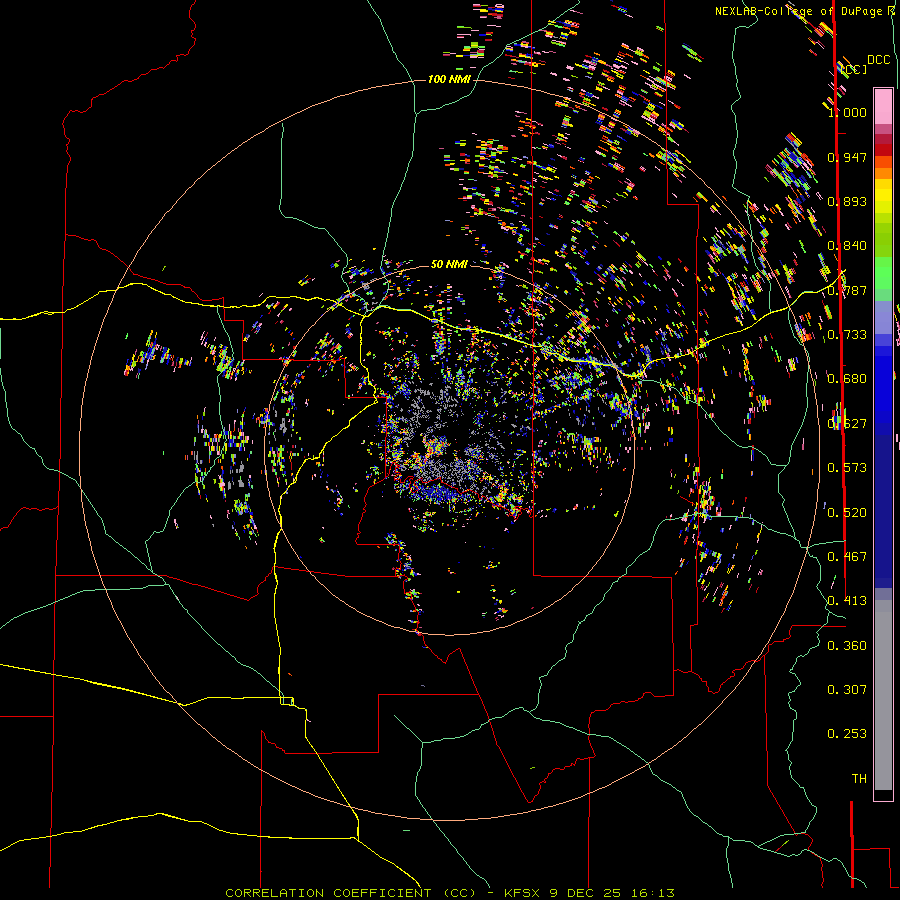Click the 0.947 legend value

(x=847, y=157)
